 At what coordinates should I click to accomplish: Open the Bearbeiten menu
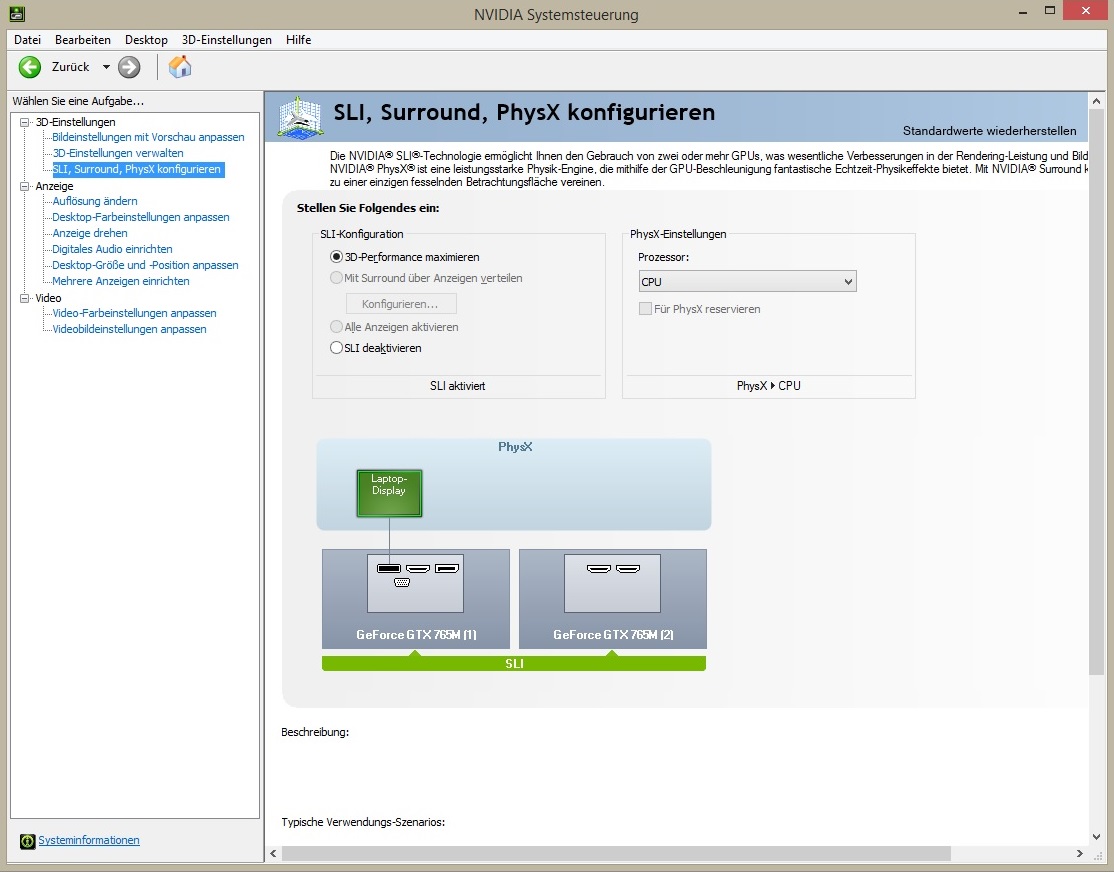click(x=82, y=40)
